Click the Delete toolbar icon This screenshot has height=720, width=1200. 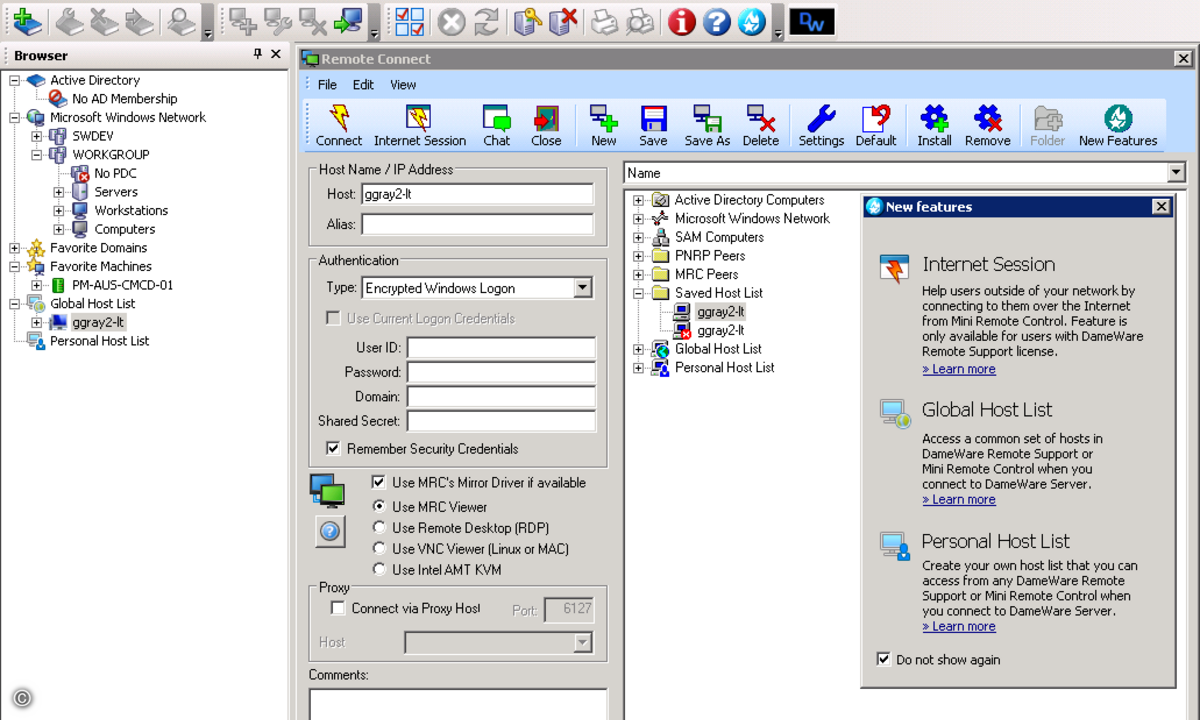(x=761, y=126)
